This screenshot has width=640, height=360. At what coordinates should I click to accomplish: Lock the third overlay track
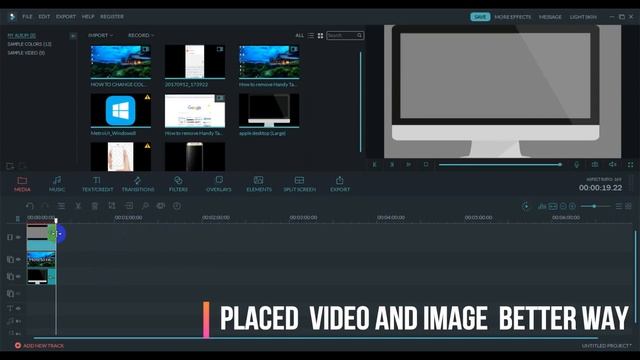[10, 276]
